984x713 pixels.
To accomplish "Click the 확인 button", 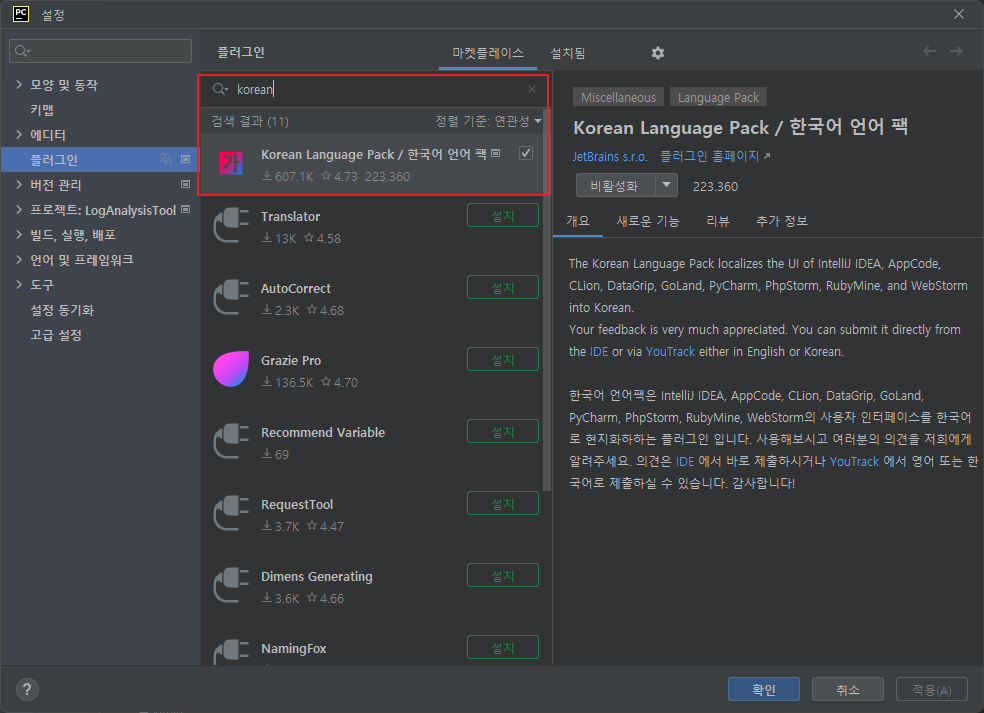I will pos(764,689).
